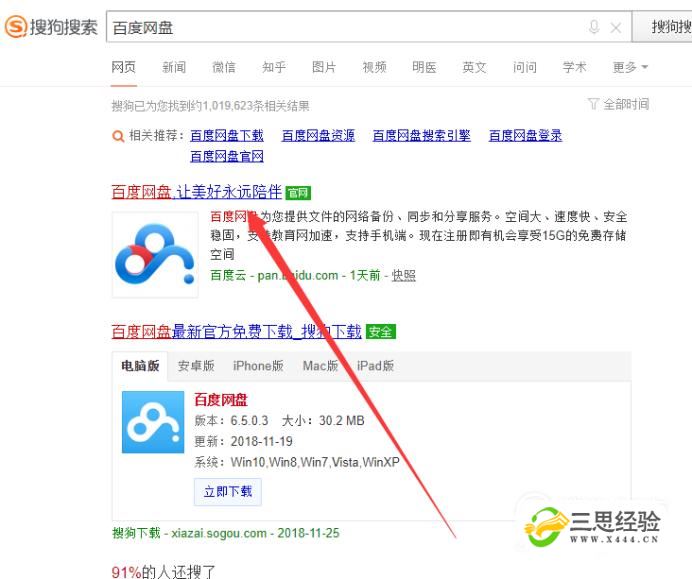Screen dimensions: 692x579
Task: Open result 百度网盘,让美好永远陪伴
Action: point(196,192)
